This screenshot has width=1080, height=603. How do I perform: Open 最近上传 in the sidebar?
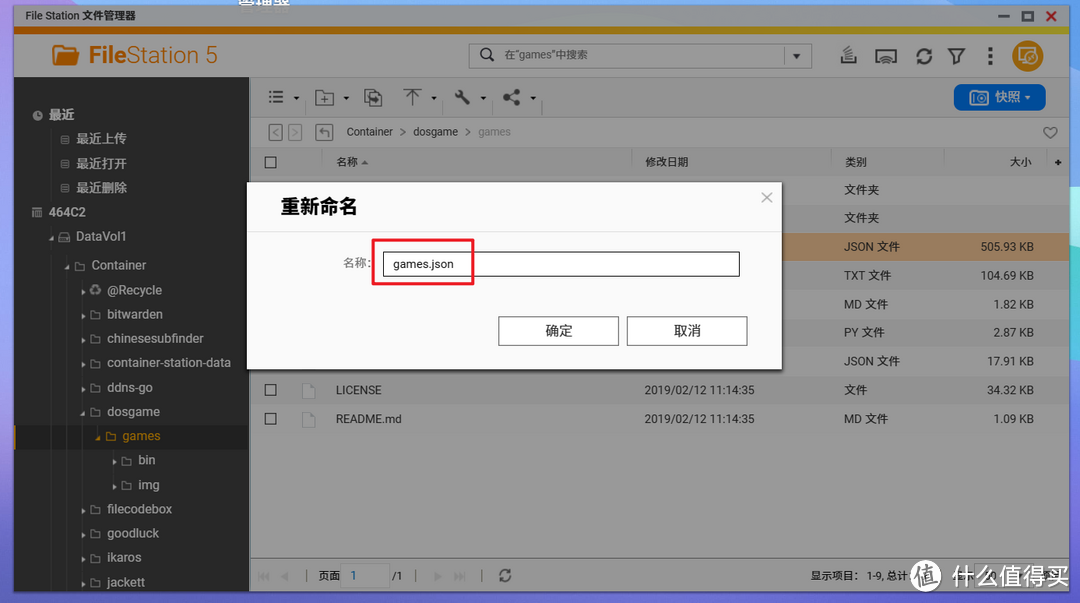pos(101,139)
